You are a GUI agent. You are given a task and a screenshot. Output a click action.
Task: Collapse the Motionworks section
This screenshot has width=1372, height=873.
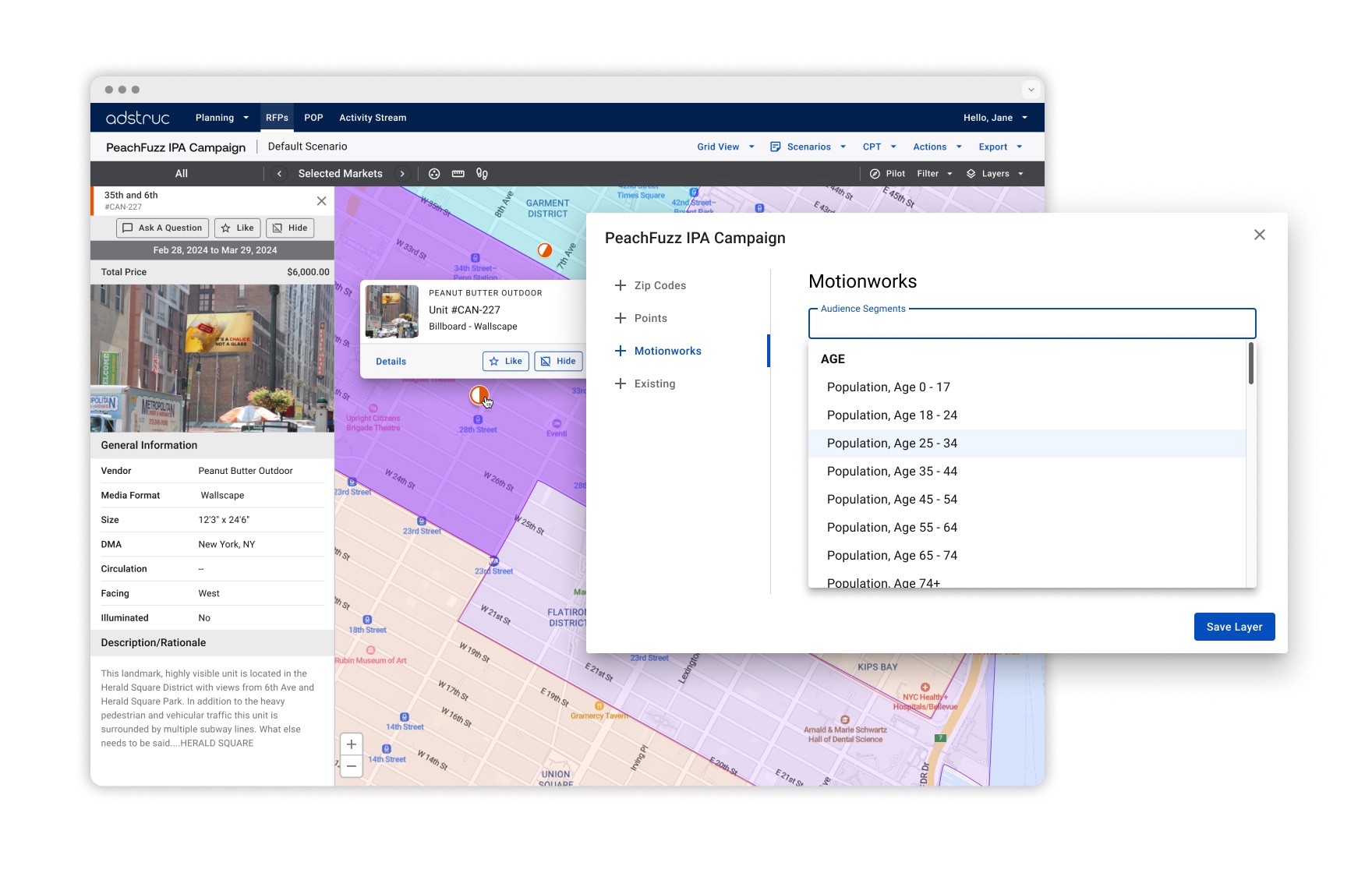[621, 351]
